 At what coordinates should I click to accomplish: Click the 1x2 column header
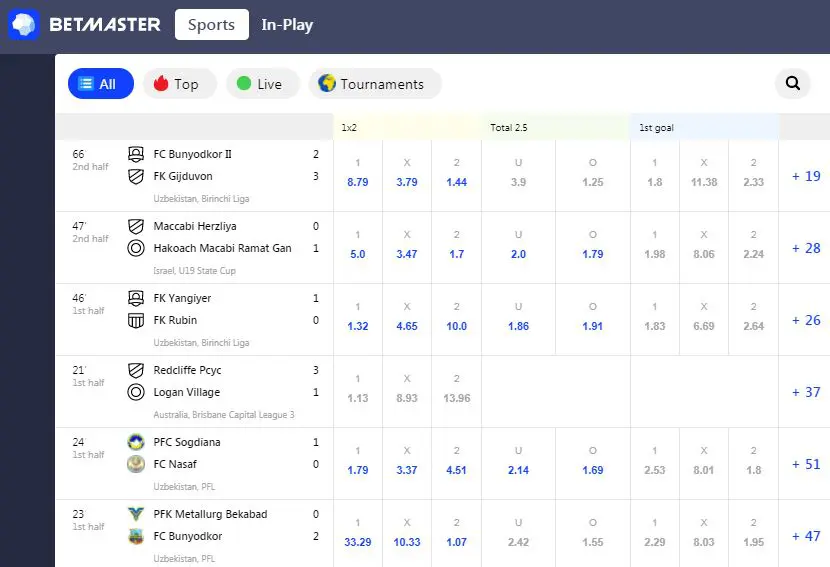click(349, 128)
